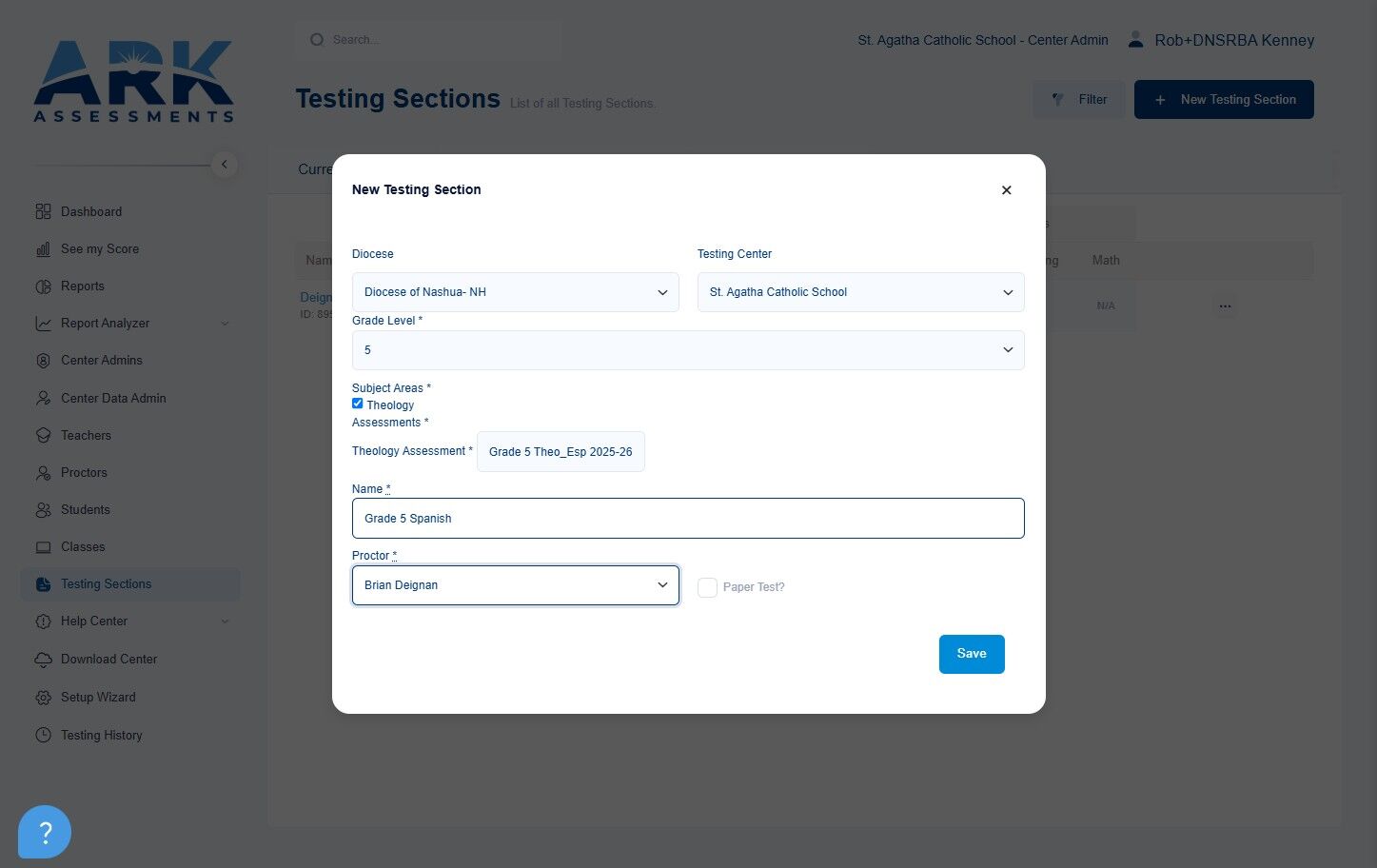1377x868 pixels.
Task: Open the Testing Center dropdown
Action: (x=861, y=292)
